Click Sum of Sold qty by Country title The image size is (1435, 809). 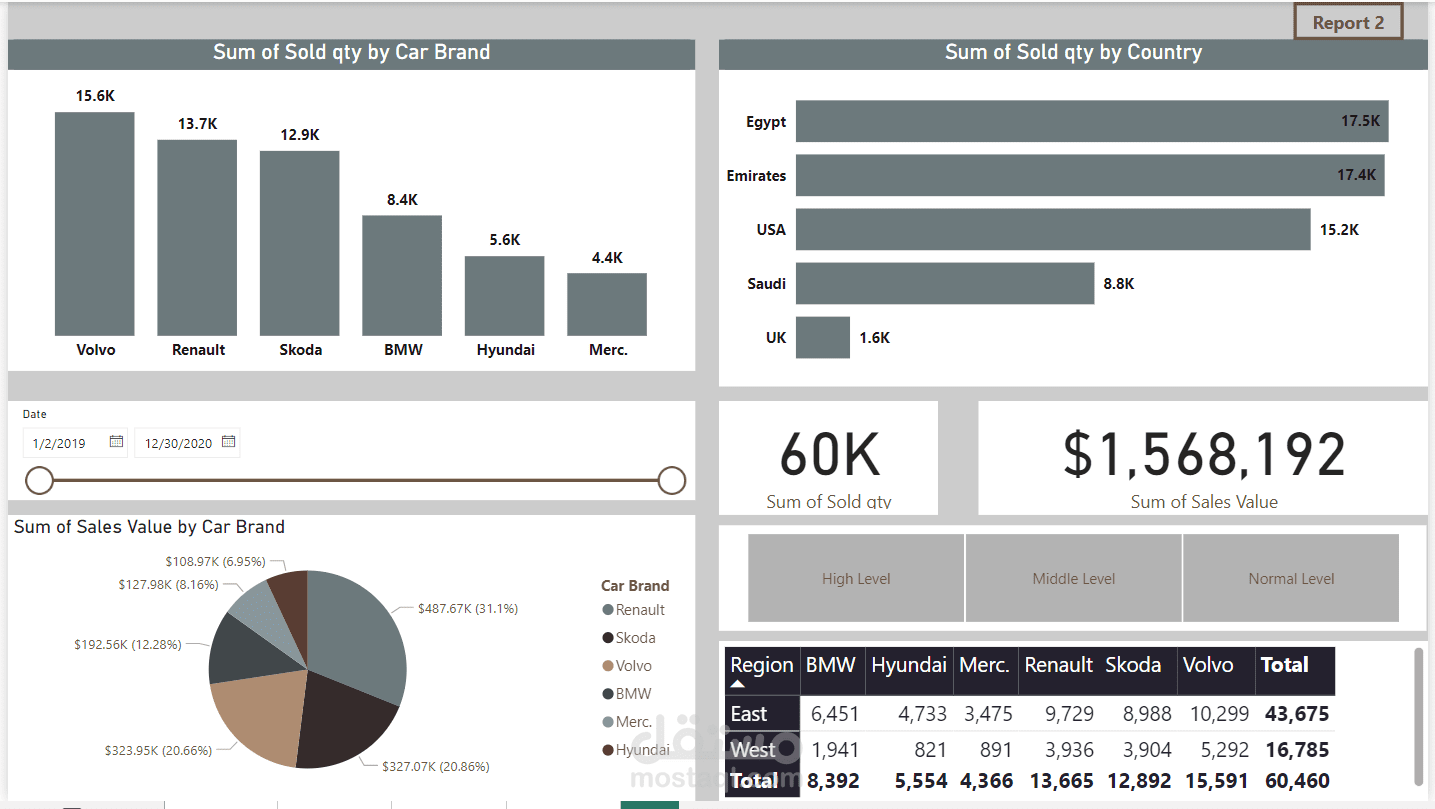click(x=1073, y=53)
